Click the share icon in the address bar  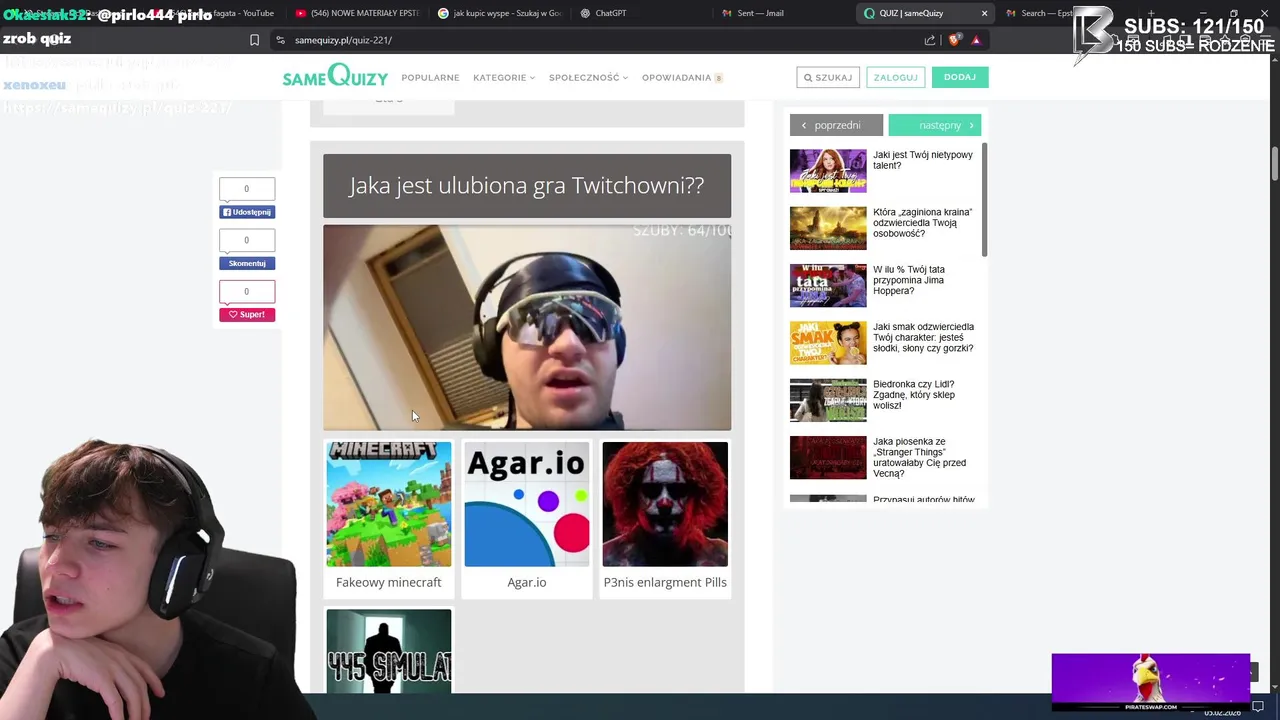930,40
